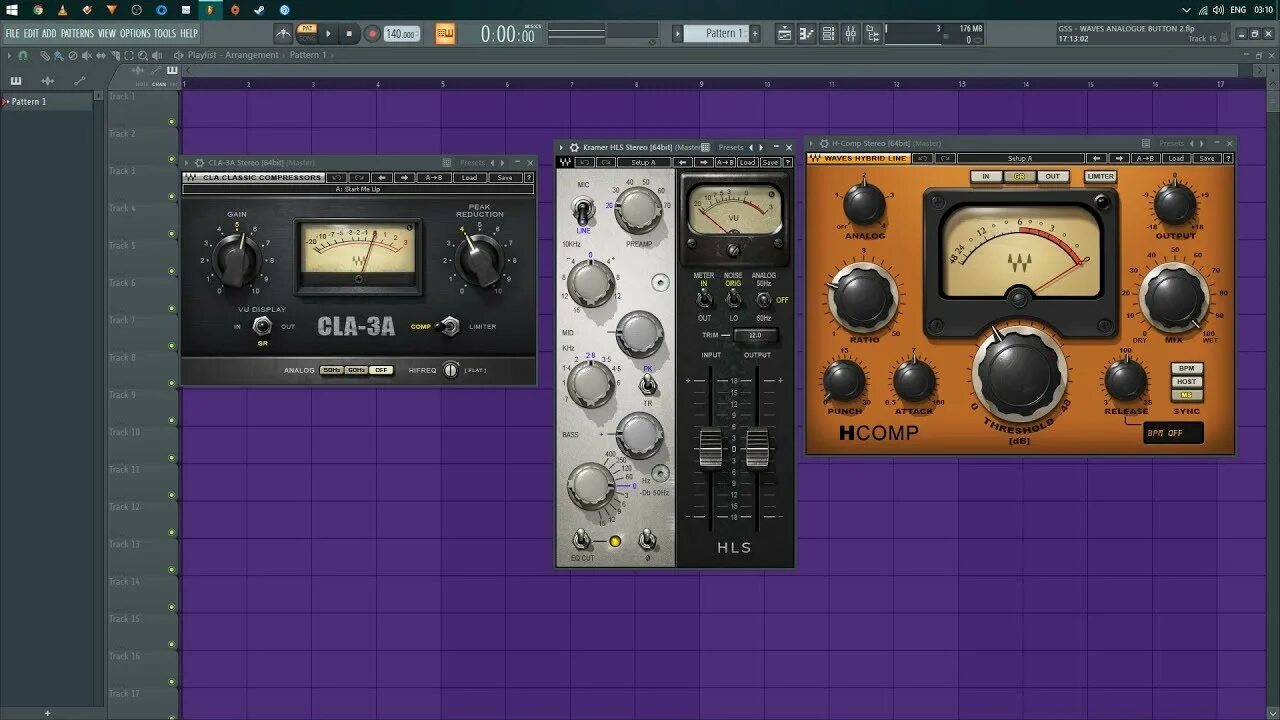Click the orange typing keyboard to piano icon
This screenshot has height=720, width=1280.
click(445, 33)
